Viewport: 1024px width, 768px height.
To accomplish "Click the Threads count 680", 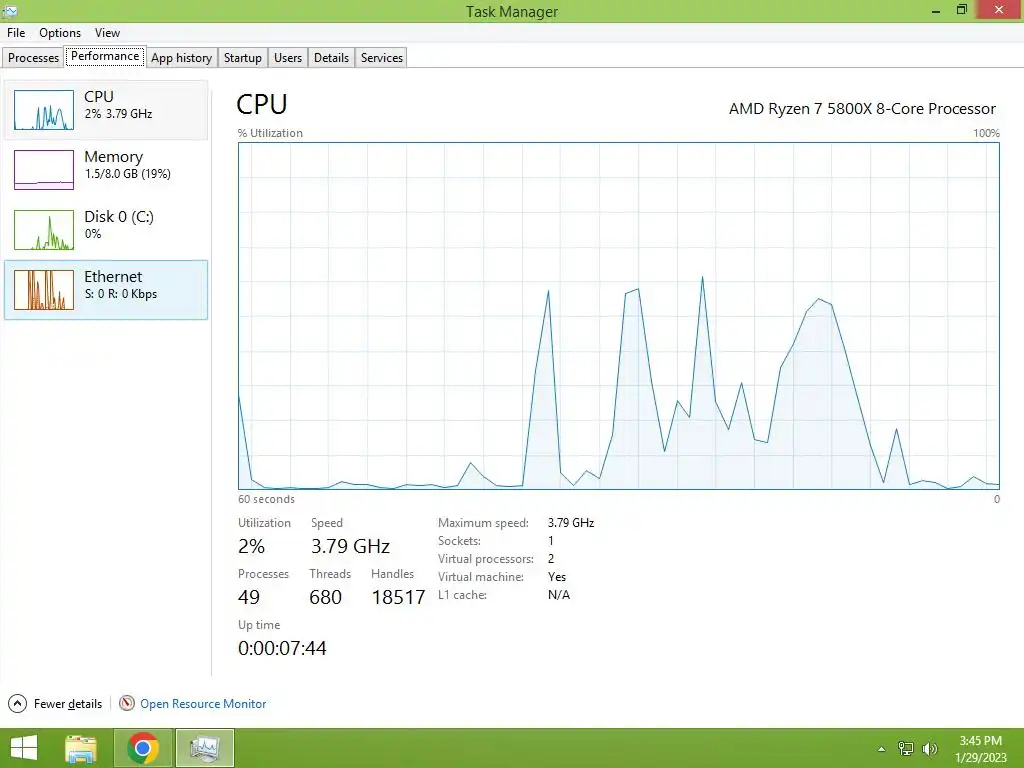I will point(325,597).
